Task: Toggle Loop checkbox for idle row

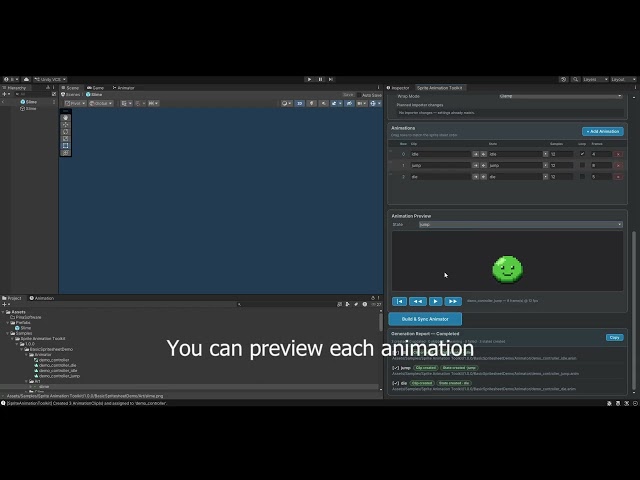Action: (x=582, y=154)
